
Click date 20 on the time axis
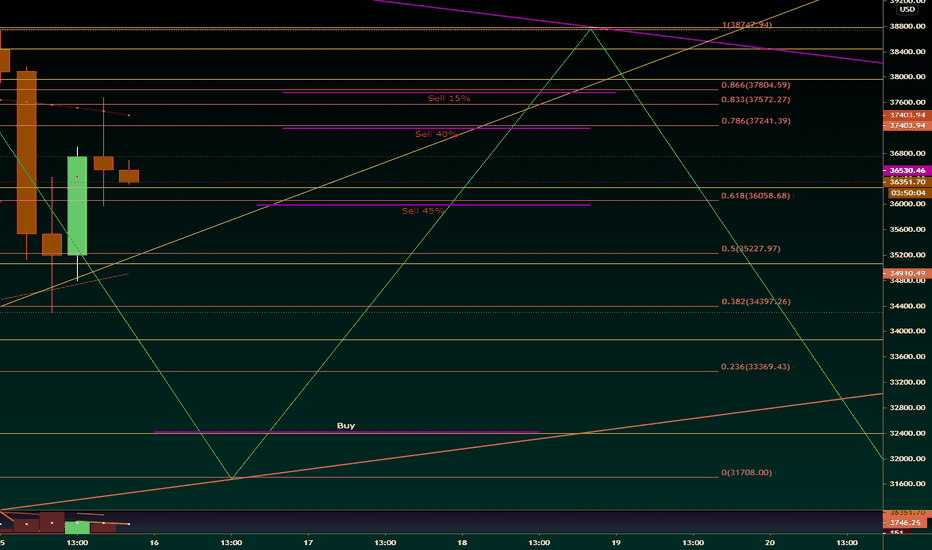point(770,542)
